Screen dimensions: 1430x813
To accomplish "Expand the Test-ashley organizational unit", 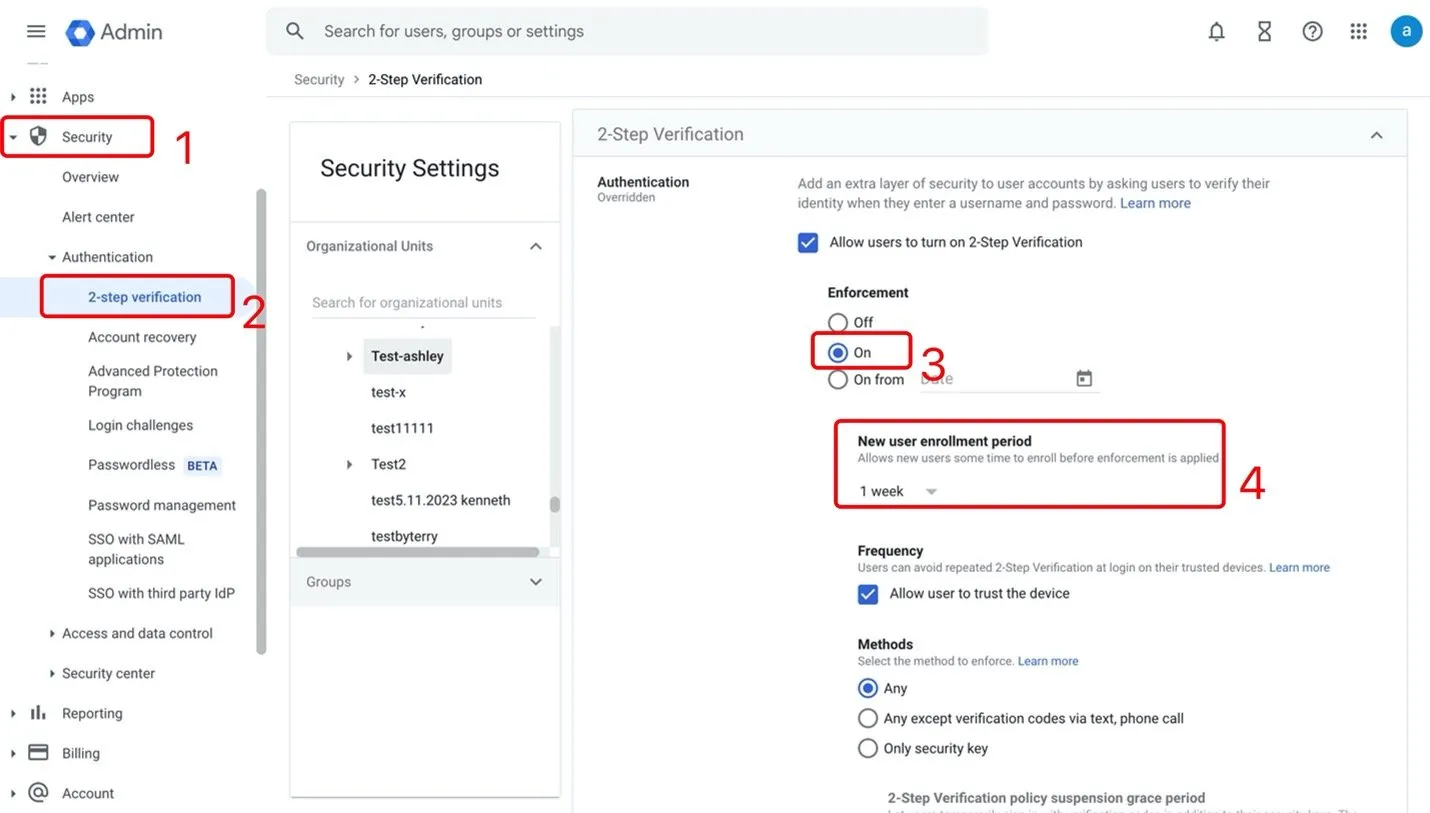I will [349, 356].
